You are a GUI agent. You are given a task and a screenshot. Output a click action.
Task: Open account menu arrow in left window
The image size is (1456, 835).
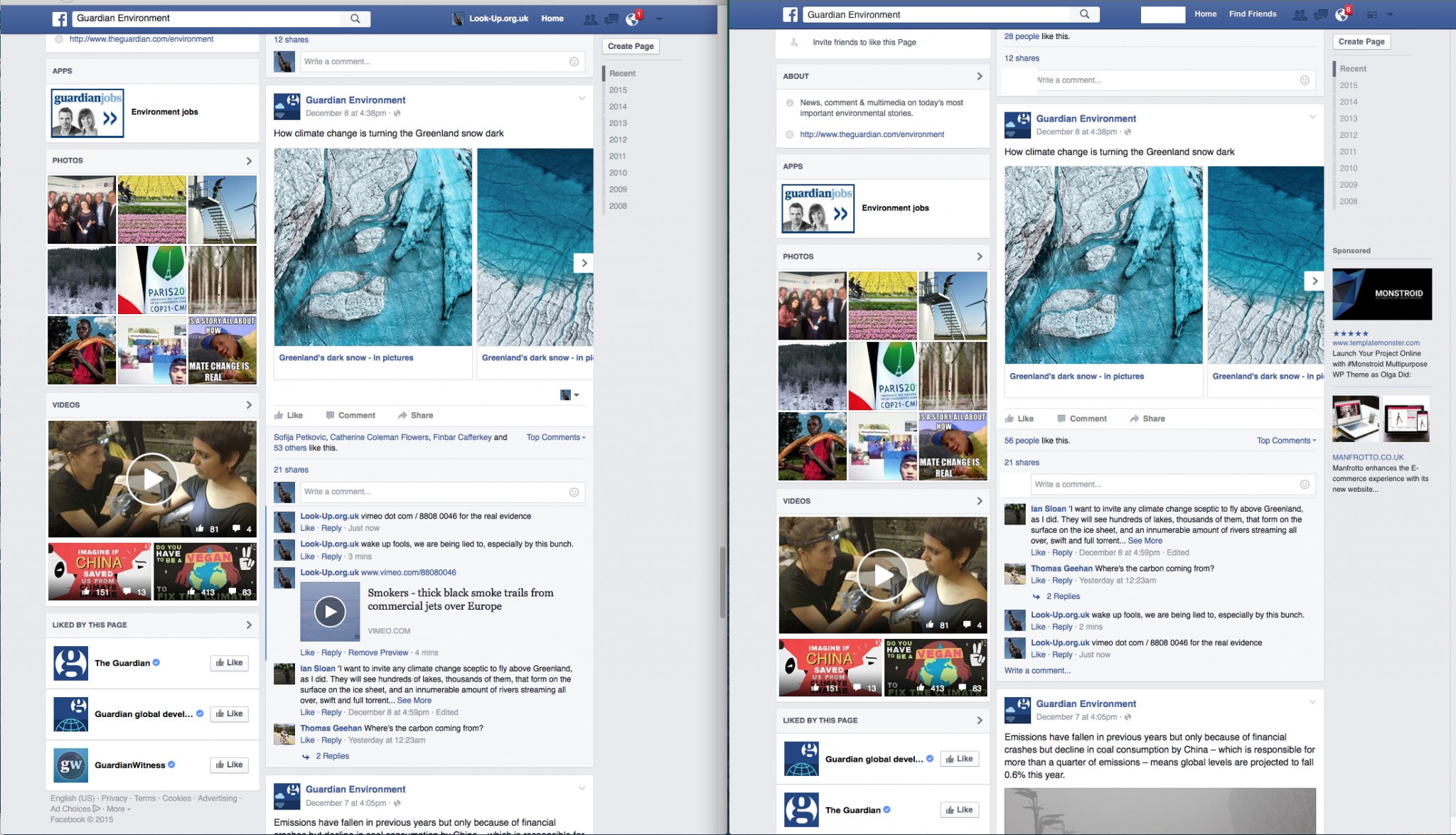pos(659,19)
